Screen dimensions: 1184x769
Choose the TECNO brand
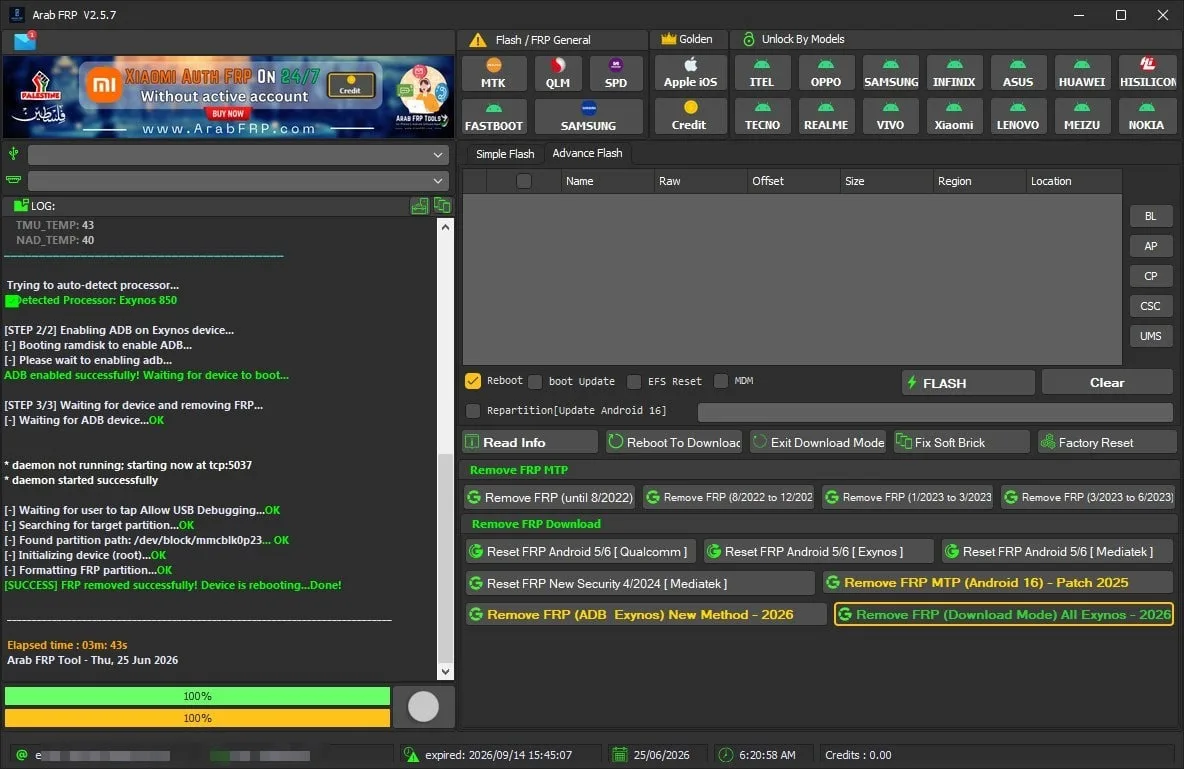762,116
